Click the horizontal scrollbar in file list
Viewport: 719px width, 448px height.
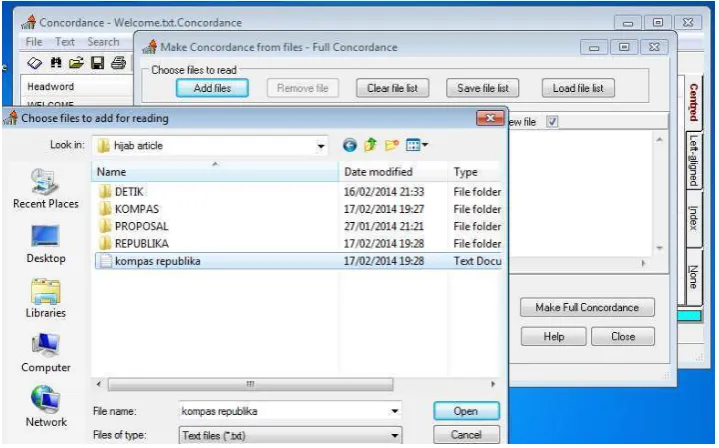[x=250, y=384]
